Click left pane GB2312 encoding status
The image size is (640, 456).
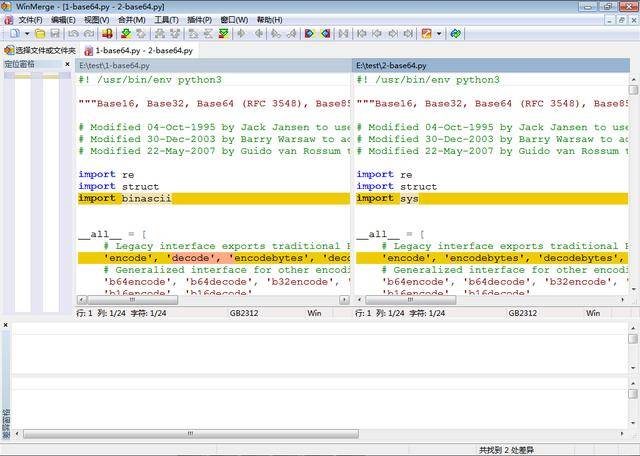[x=244, y=313]
